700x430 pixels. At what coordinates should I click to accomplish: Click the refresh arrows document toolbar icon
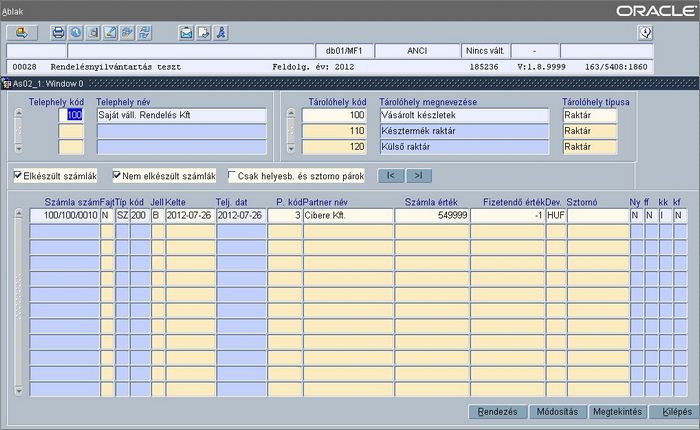(144, 33)
